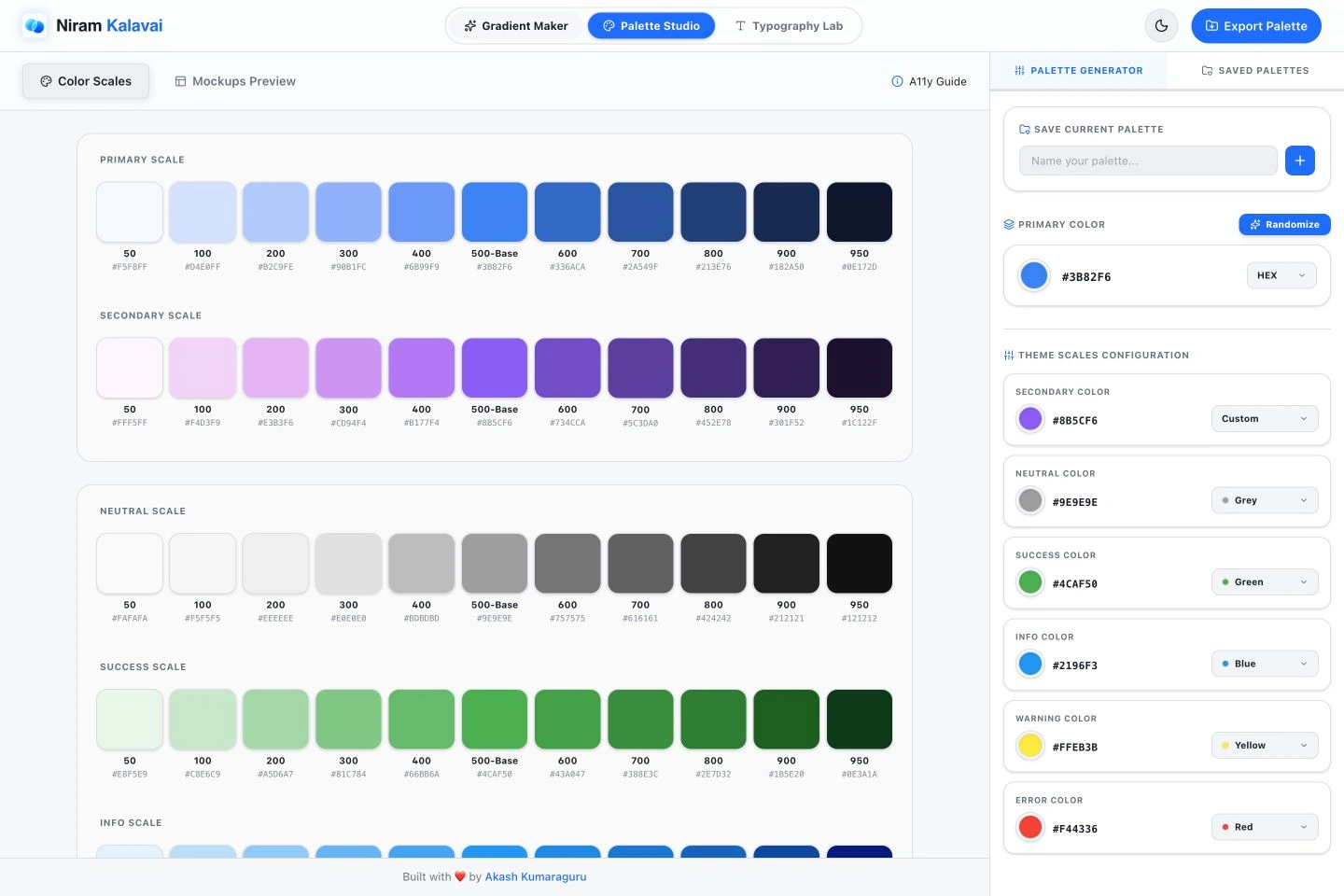Select the Palette Studio tab
1344x896 pixels.
[651, 26]
